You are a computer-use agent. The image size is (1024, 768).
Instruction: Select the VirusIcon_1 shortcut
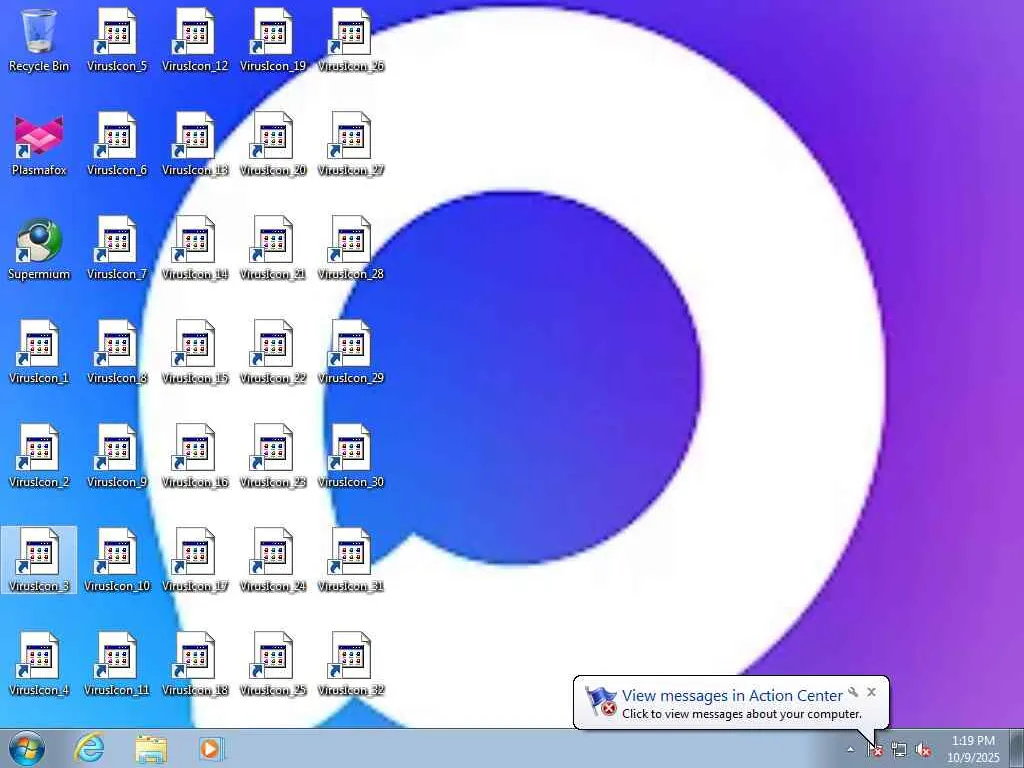click(x=39, y=353)
